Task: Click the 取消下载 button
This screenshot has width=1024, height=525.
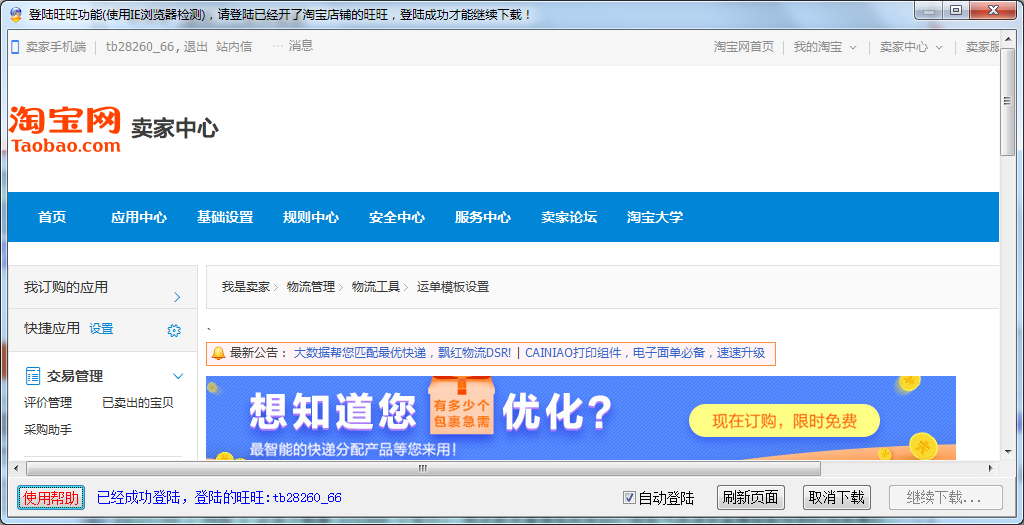Action: (837, 498)
